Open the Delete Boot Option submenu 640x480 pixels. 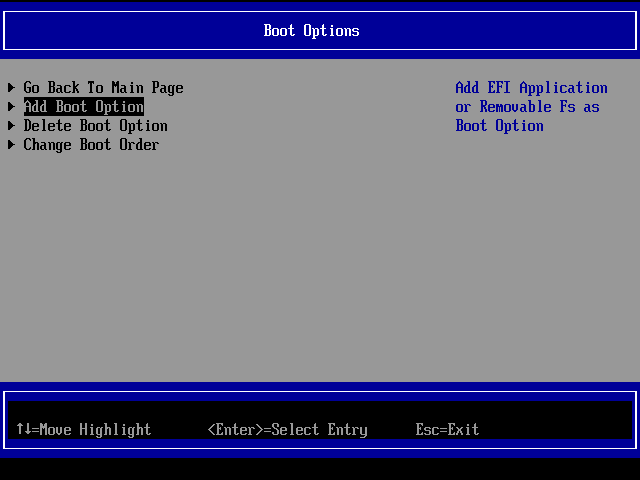coord(95,126)
